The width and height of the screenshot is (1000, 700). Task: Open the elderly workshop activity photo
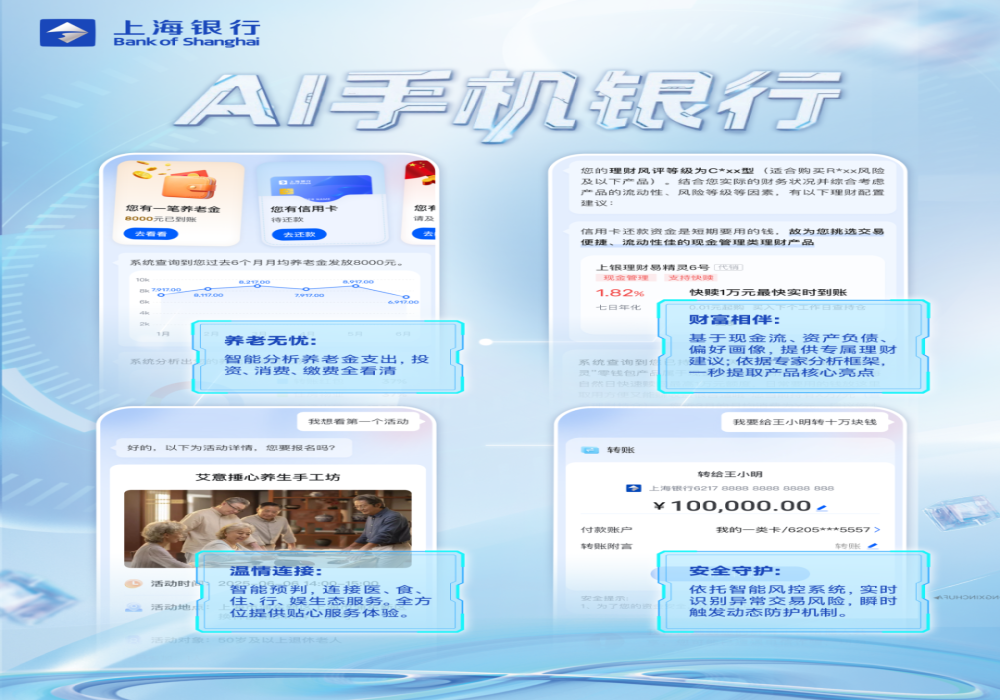pyautogui.click(x=267, y=528)
